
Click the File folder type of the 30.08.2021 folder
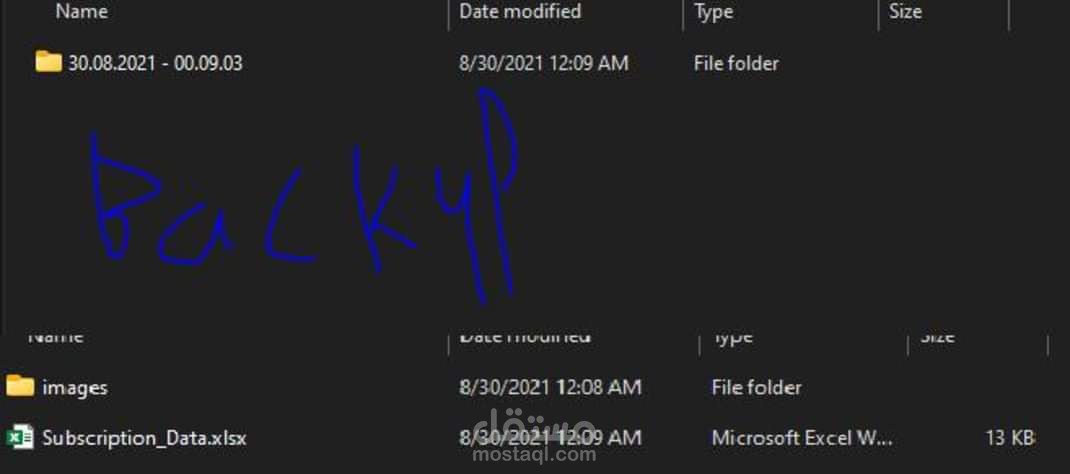(x=736, y=63)
